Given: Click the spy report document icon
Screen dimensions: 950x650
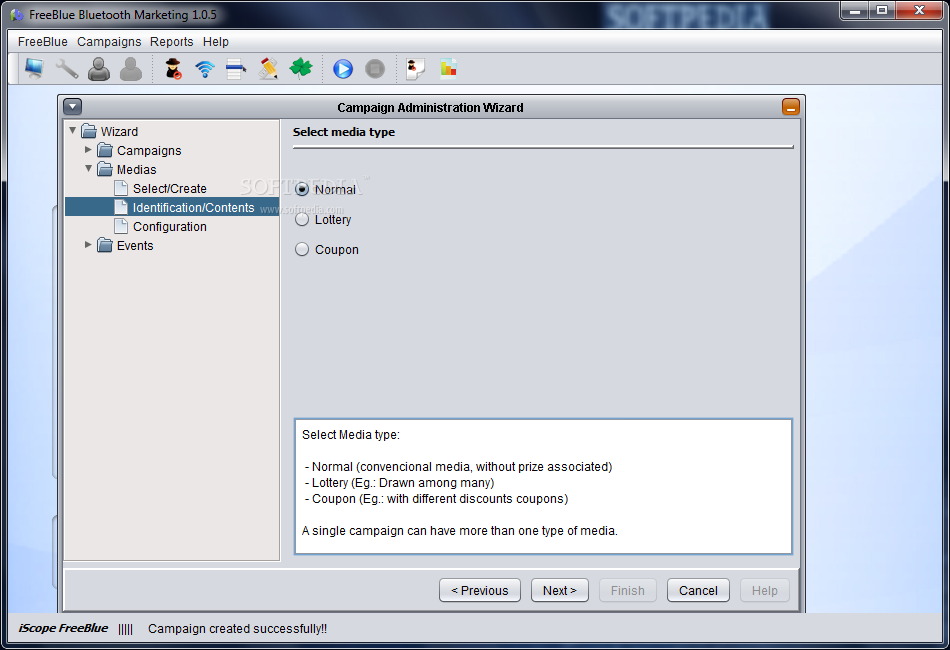Looking at the screenshot, I should tap(416, 68).
